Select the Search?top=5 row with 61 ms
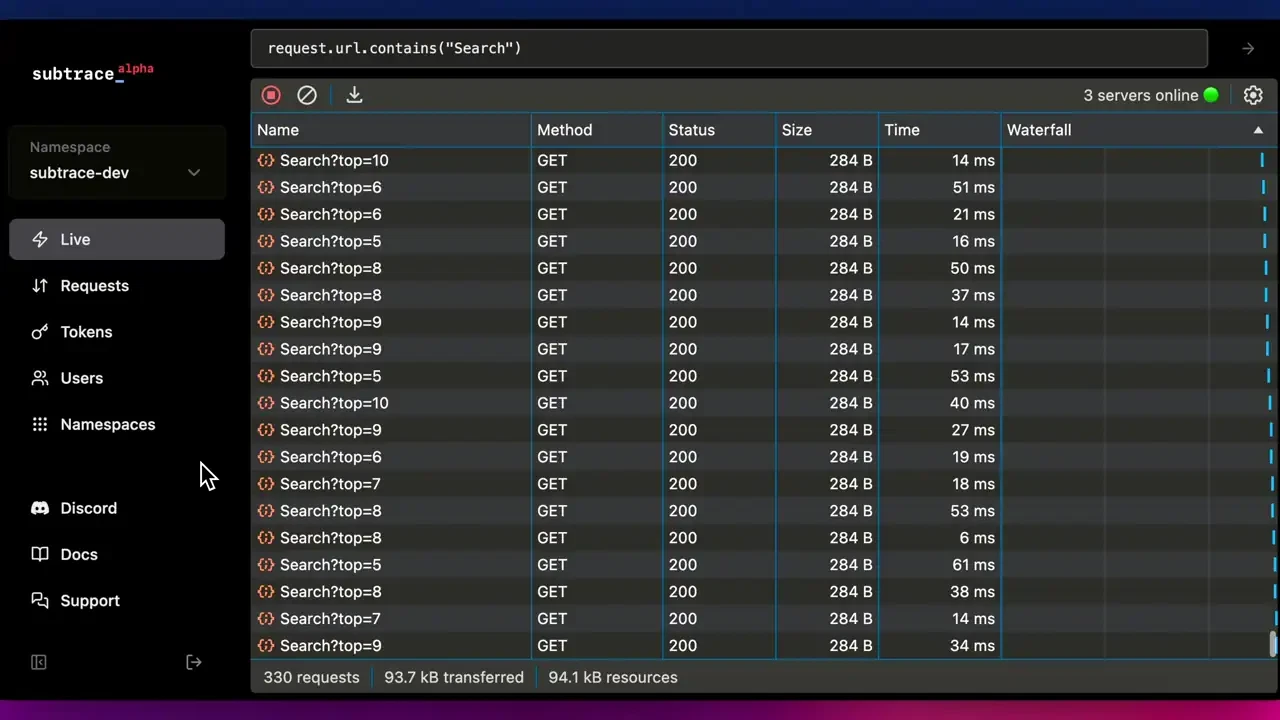1280x720 pixels. [764, 565]
